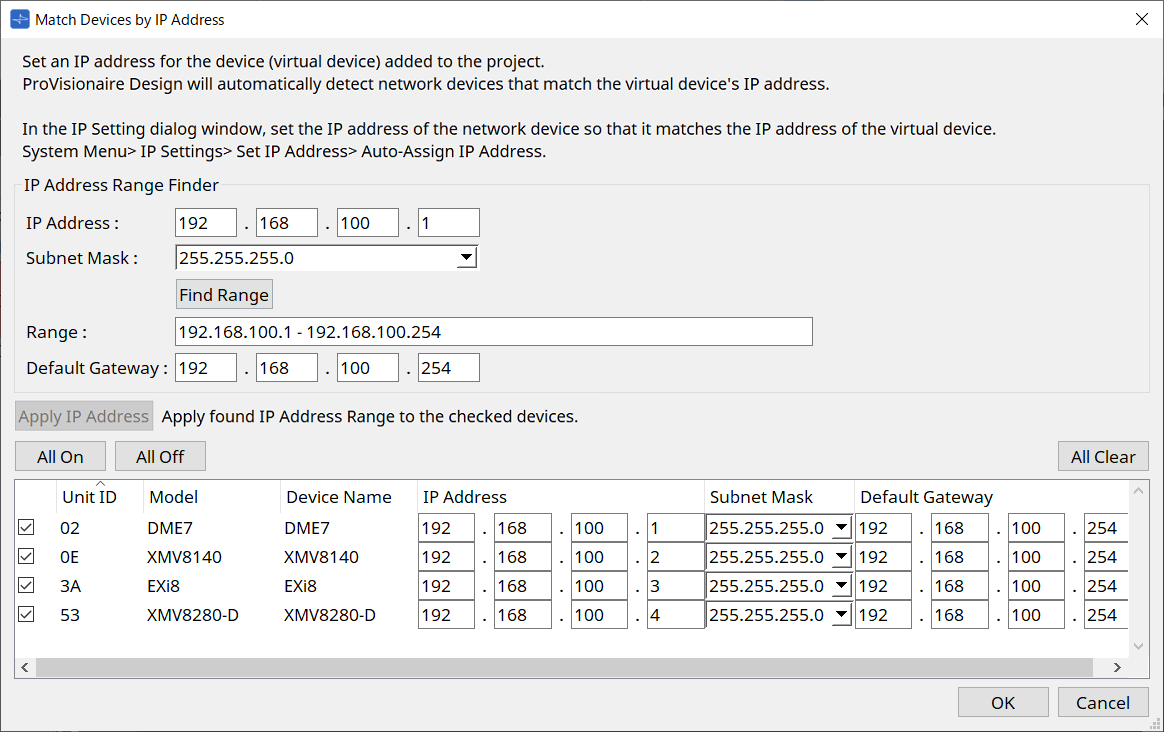Confirm settings with the OK button

[1003, 701]
